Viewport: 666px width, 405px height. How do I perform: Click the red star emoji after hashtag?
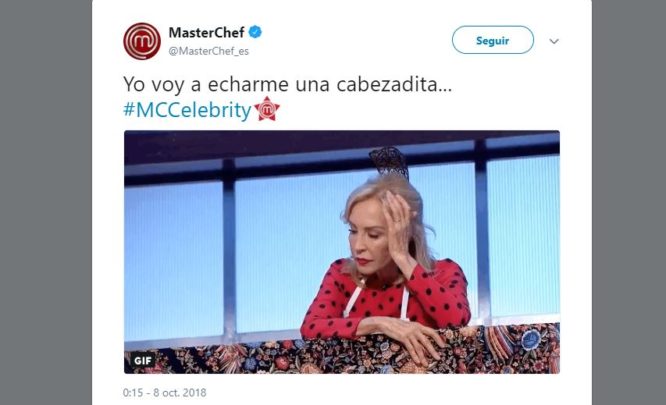pos(267,109)
